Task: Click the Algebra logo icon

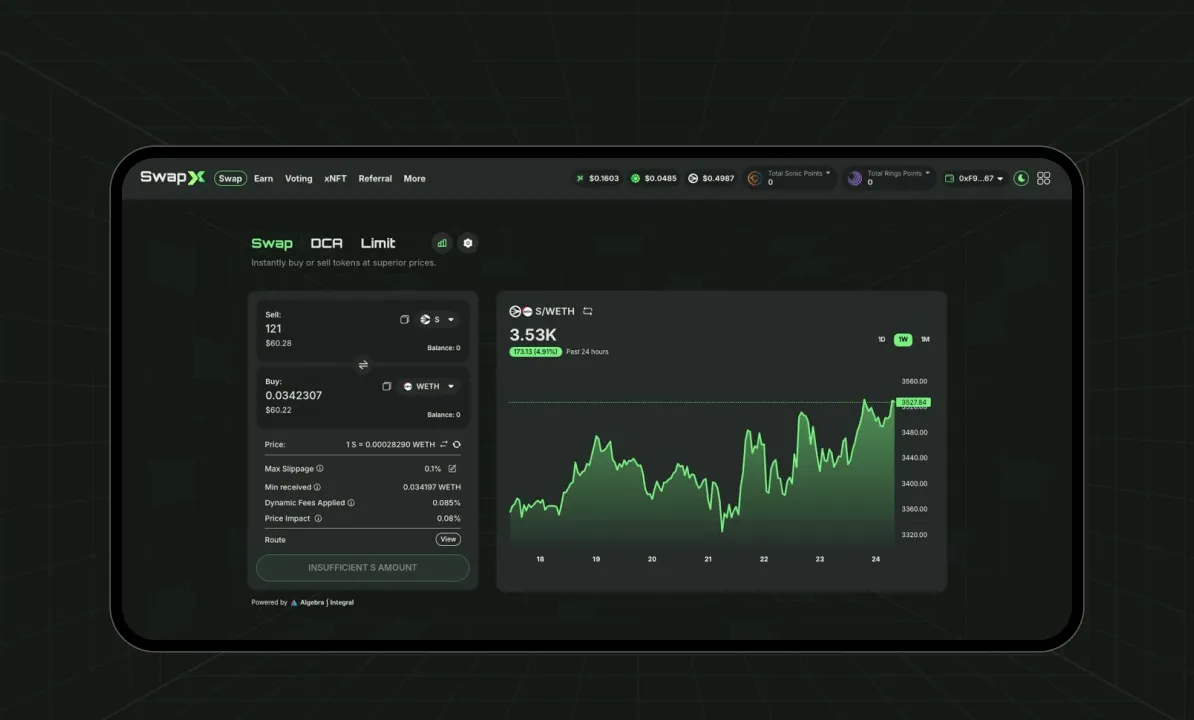Action: coord(294,603)
